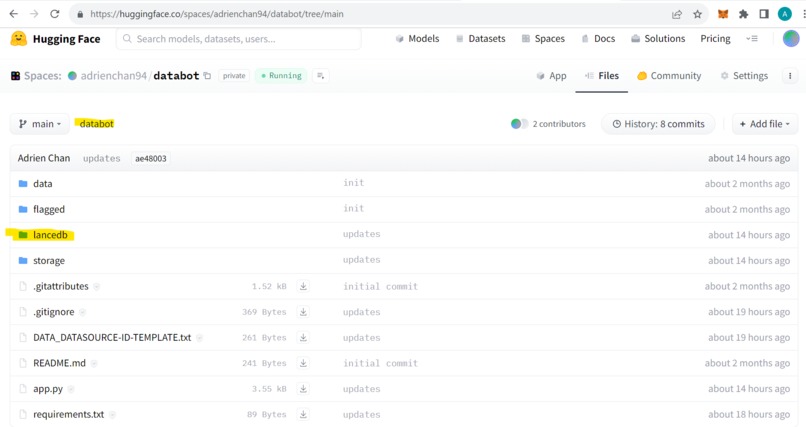
Task: Click the browser address bar URL
Action: (216, 14)
